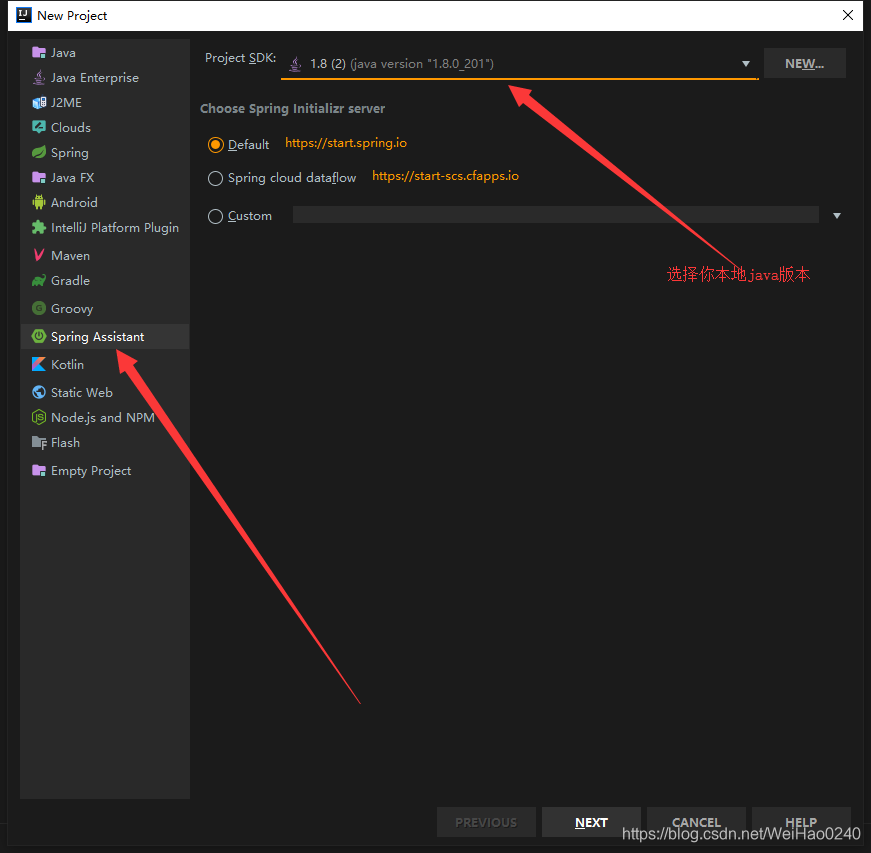The height and width of the screenshot is (853, 871).
Task: Click the Project SDK selection field
Action: (x=519, y=64)
